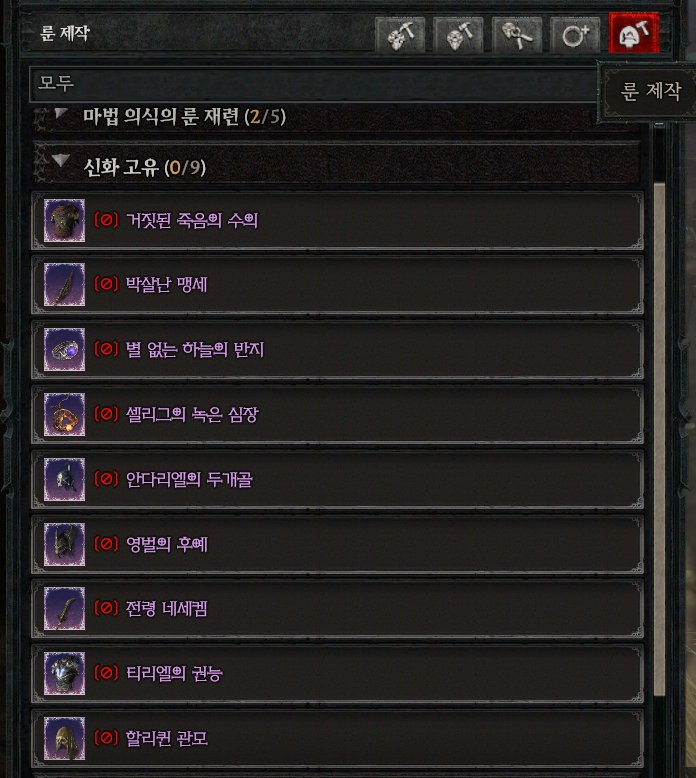Select the 박살난 맹세 recipe
The width and height of the screenshot is (696, 778).
337,285
